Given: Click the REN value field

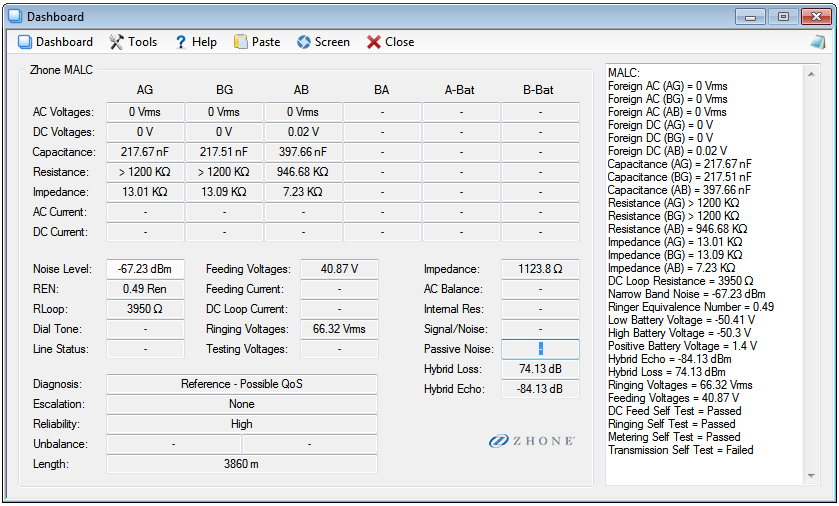Looking at the screenshot, I should coord(145,289).
